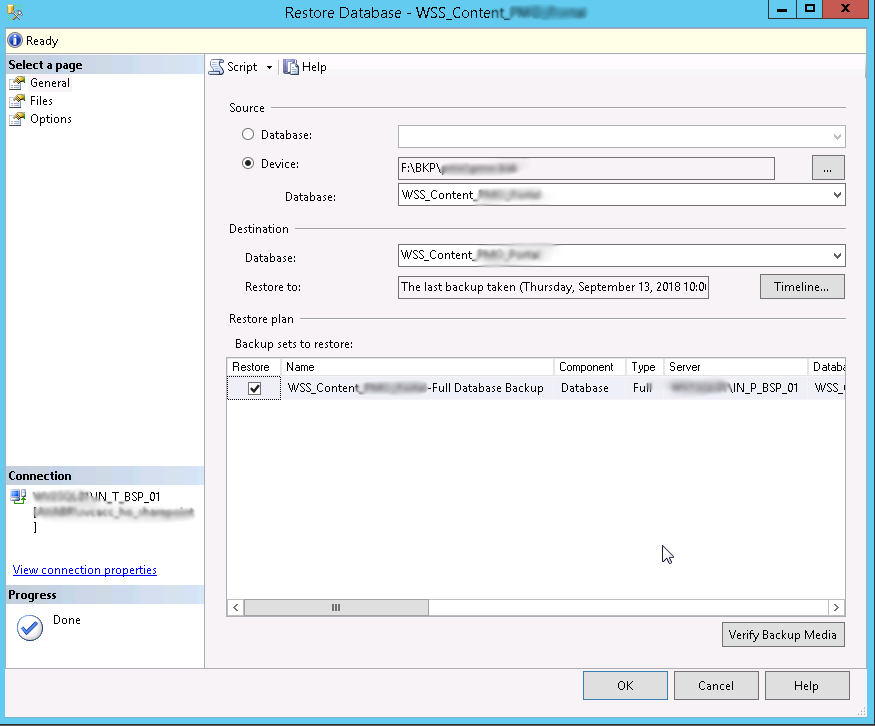Click the Script toolbar icon

point(217,67)
